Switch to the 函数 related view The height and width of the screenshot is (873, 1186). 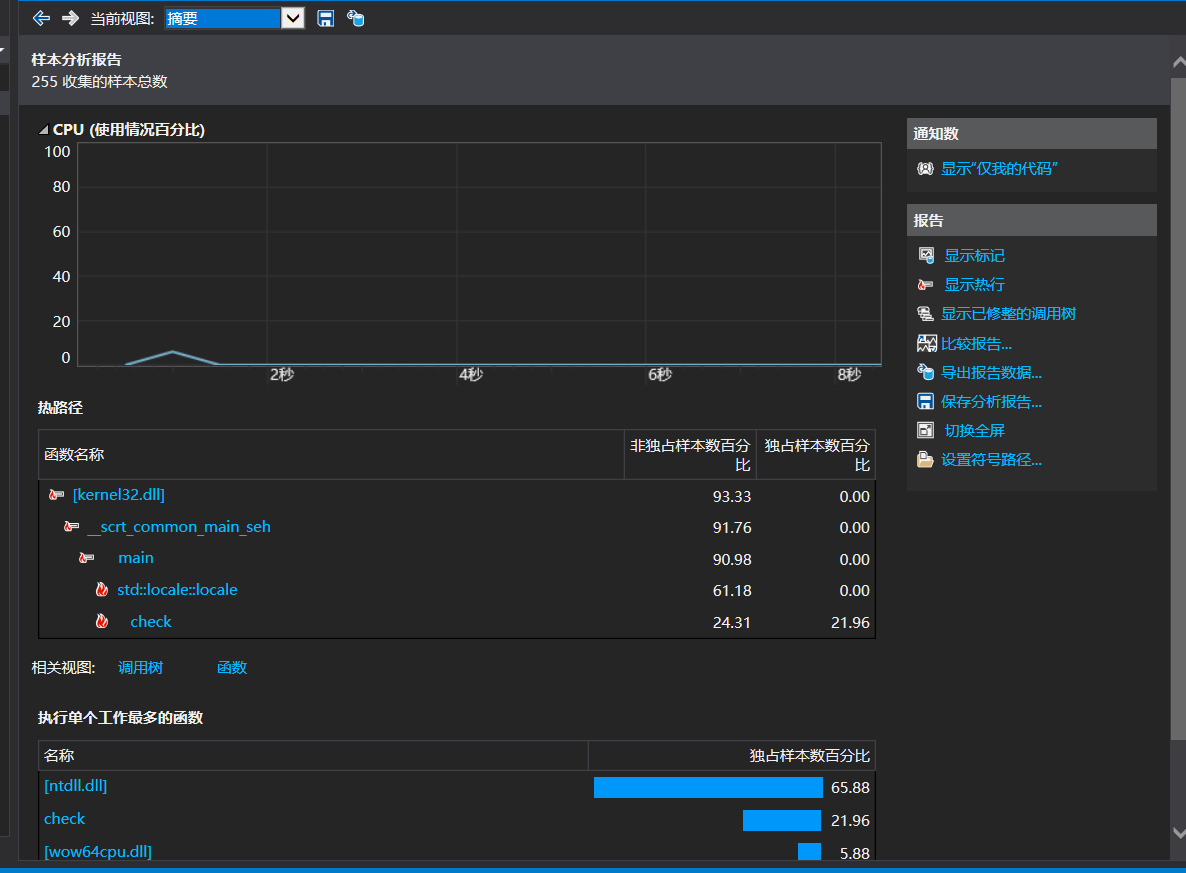pyautogui.click(x=231, y=667)
